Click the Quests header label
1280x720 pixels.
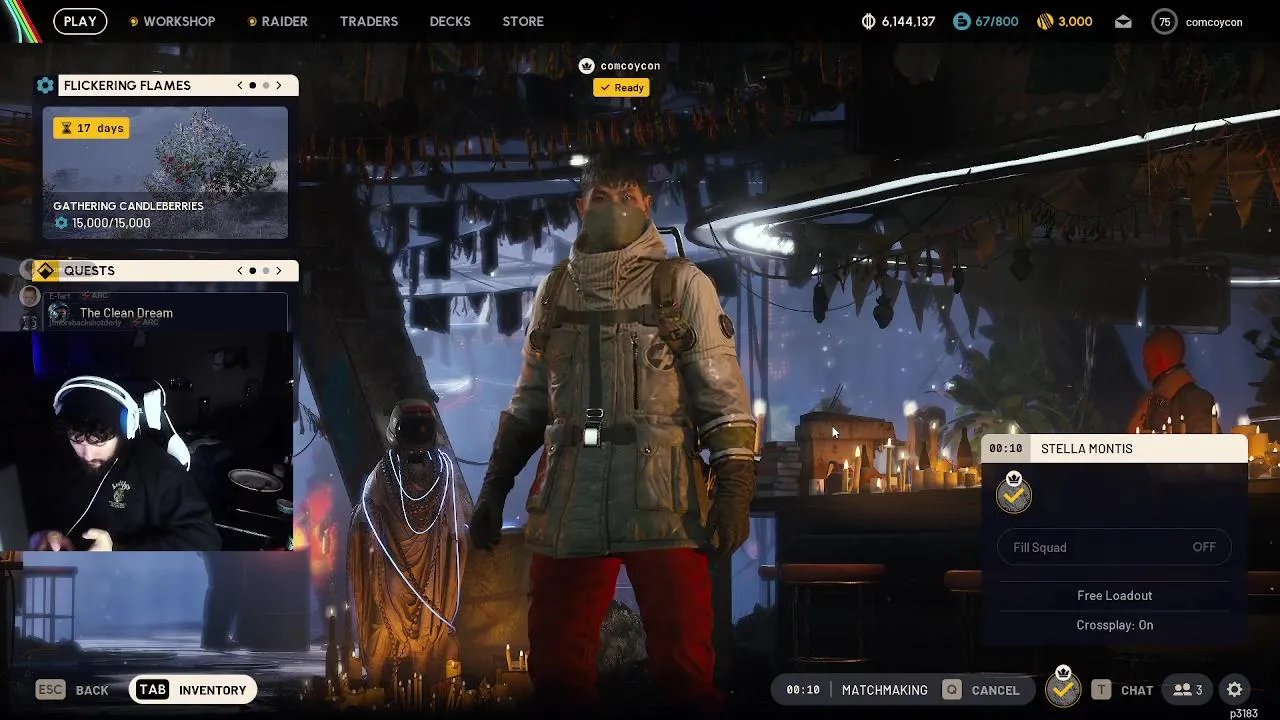point(89,271)
